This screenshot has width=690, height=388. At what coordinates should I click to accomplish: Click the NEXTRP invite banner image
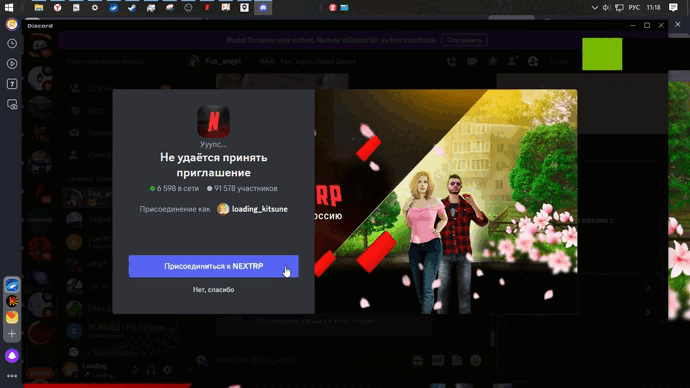click(446, 201)
